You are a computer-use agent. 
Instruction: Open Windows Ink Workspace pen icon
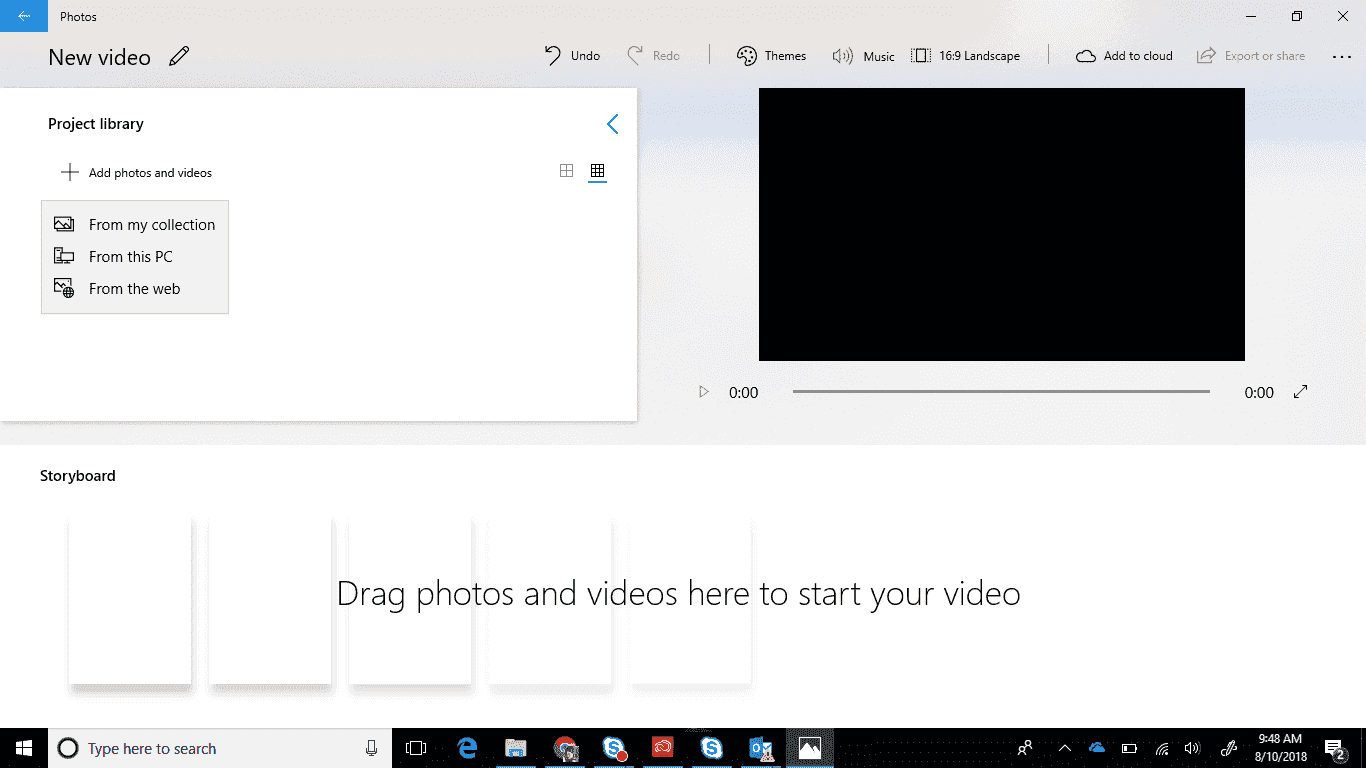point(1230,748)
